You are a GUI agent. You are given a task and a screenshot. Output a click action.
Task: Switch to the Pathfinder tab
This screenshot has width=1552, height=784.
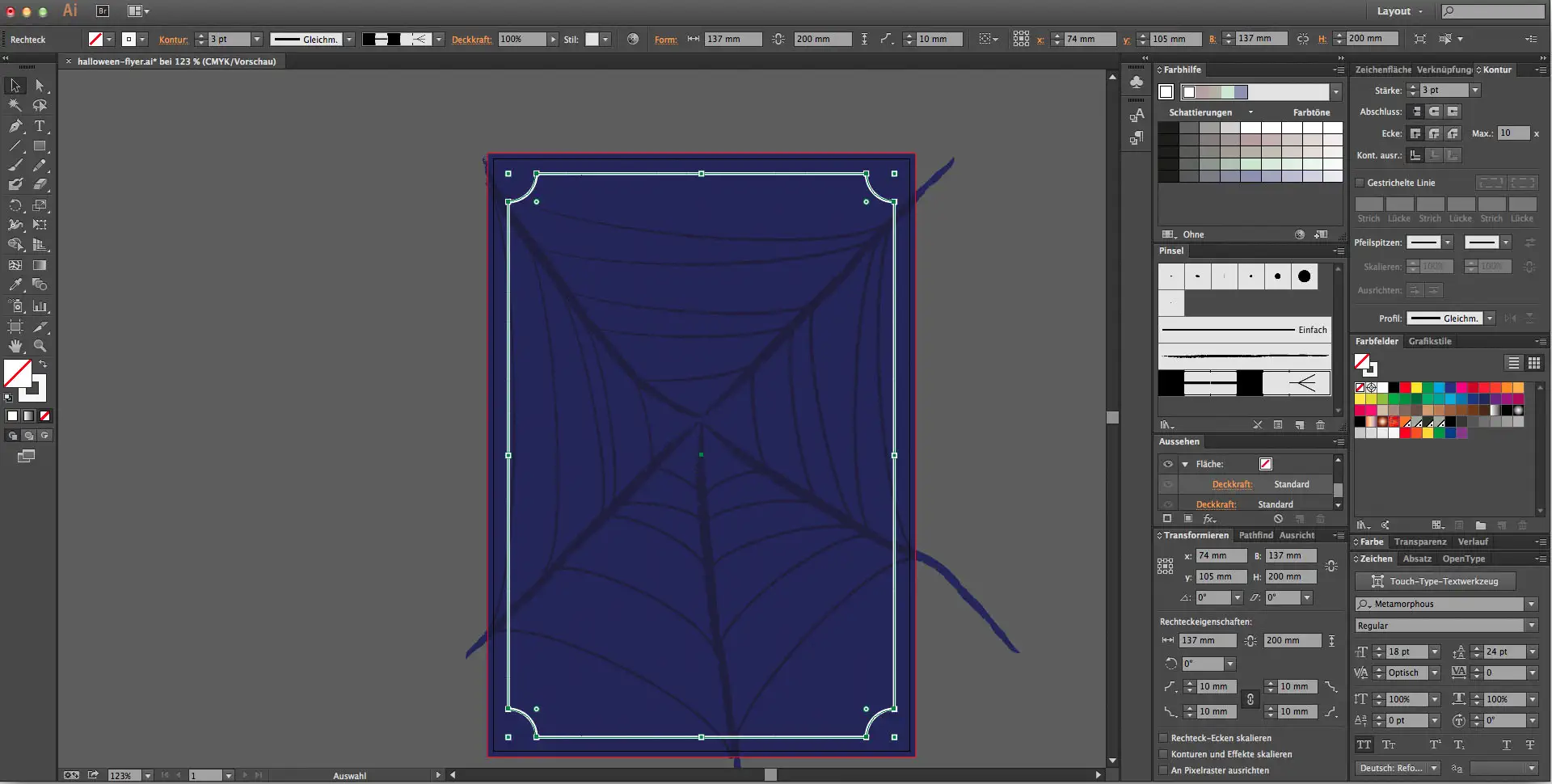[1255, 535]
